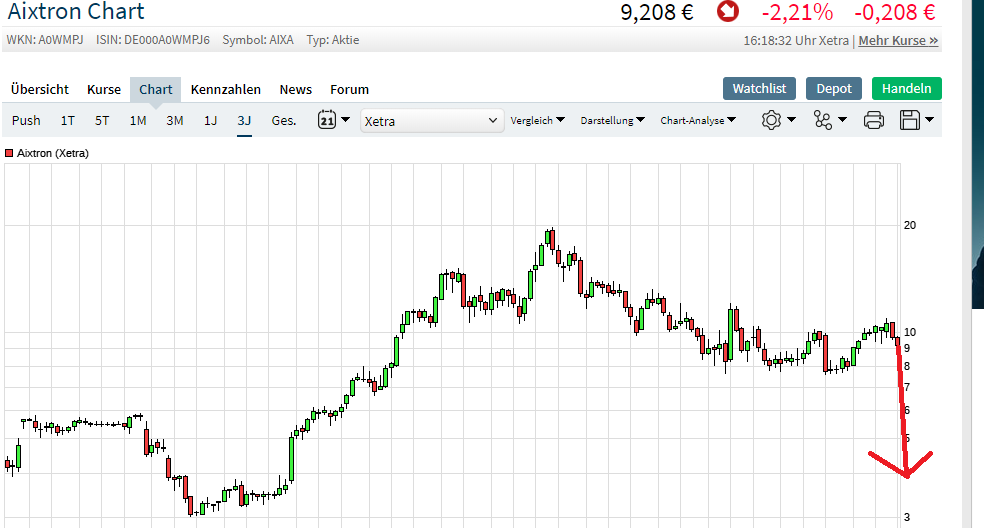
Task: Click the share nodes icon
Action: click(823, 120)
